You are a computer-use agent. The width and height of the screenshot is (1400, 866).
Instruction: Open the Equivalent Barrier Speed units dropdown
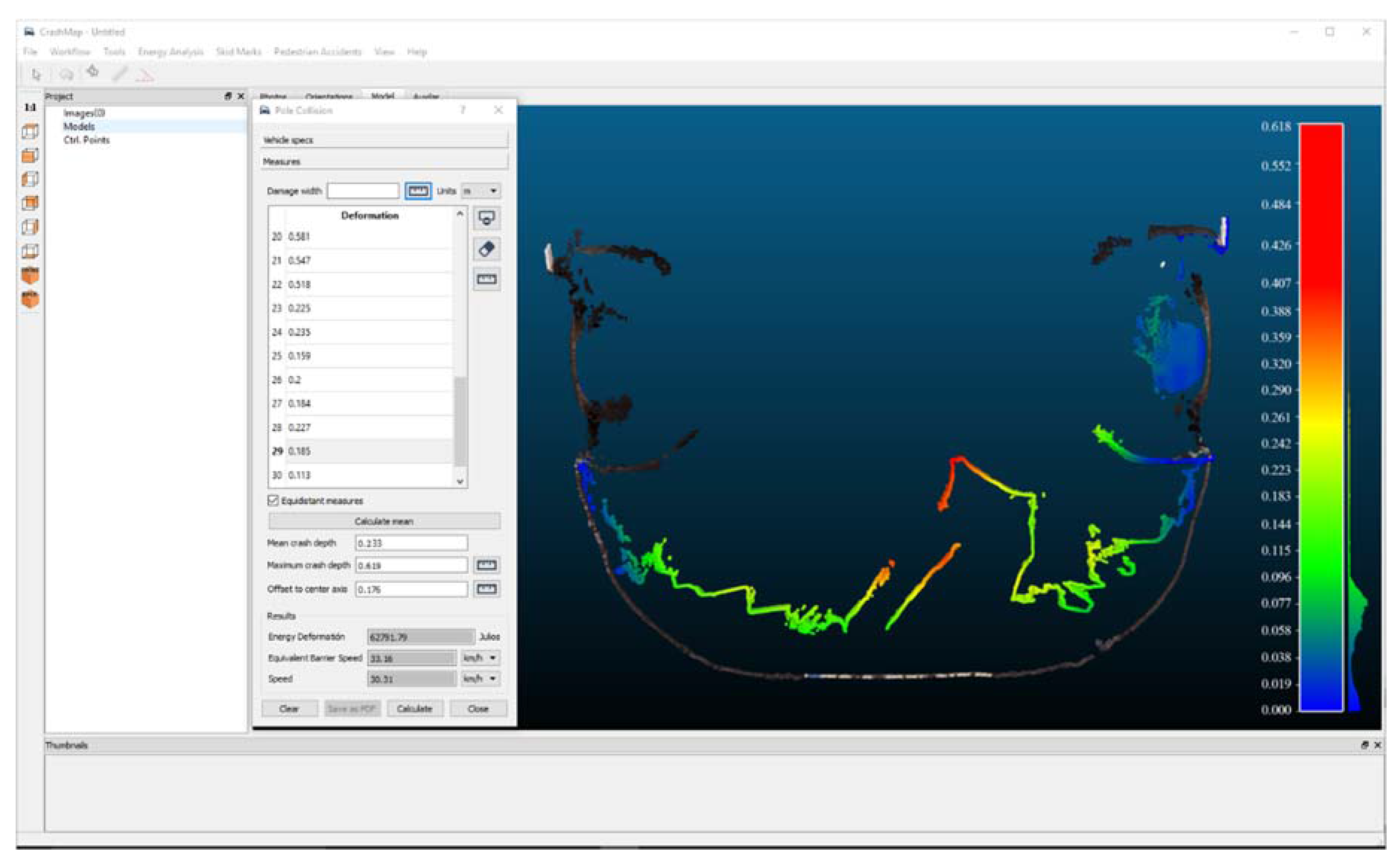coord(480,658)
